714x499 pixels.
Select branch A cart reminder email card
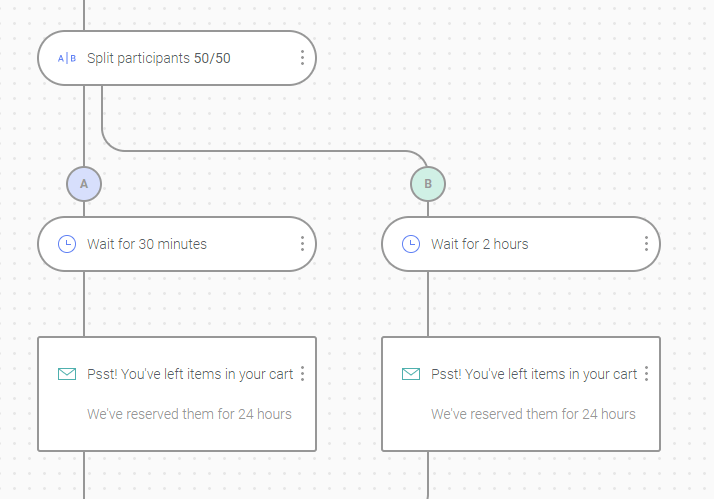tap(177, 394)
